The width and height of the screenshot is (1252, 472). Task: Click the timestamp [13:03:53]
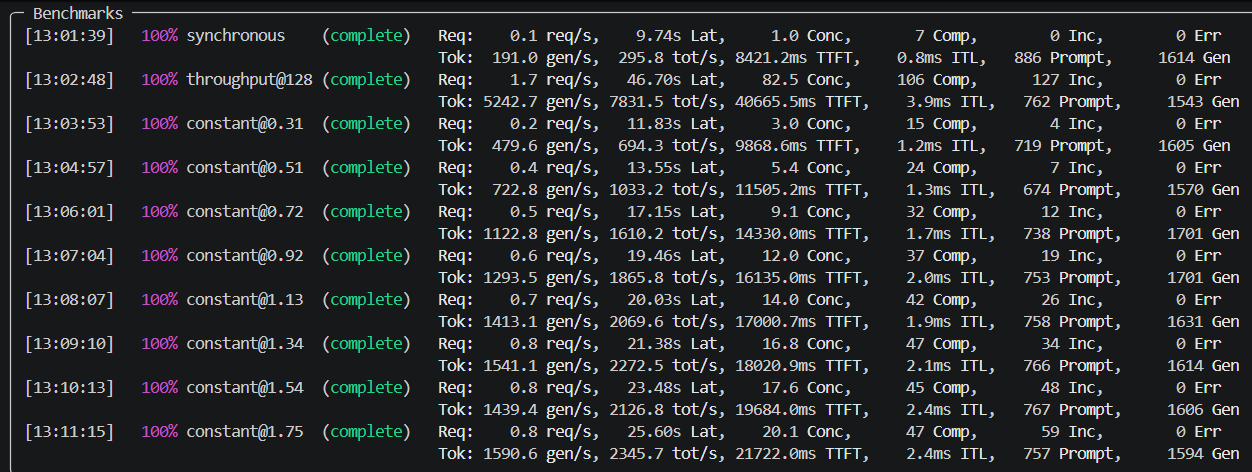[x=70, y=124]
